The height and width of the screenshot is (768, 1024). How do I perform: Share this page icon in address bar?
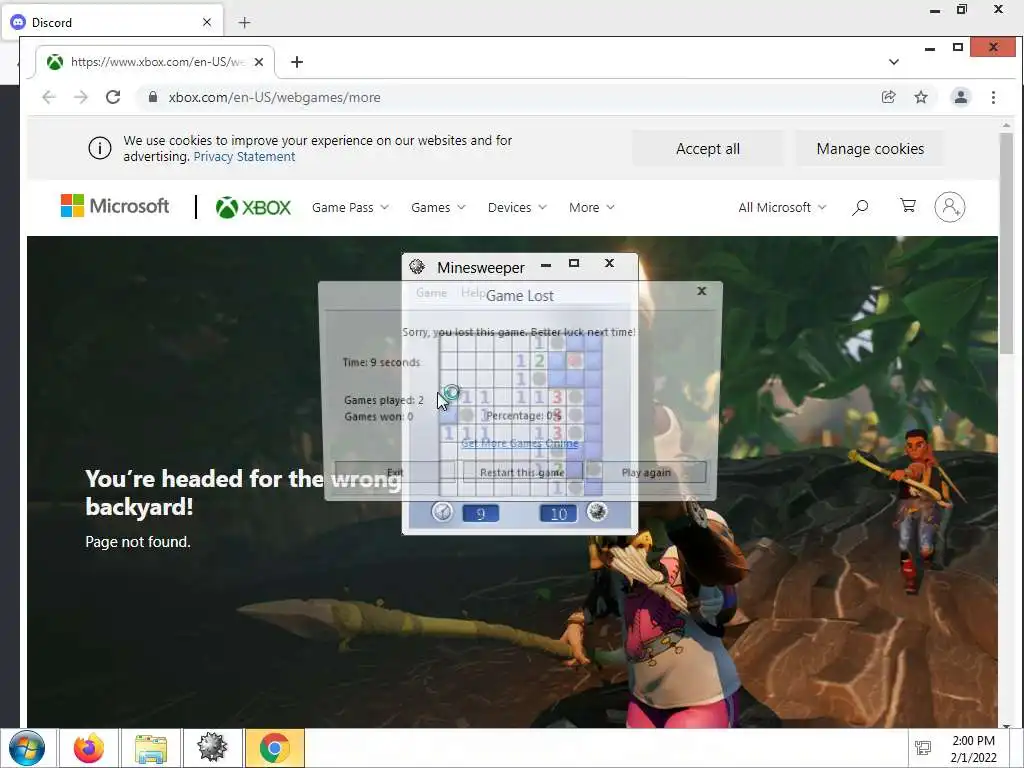tap(888, 97)
